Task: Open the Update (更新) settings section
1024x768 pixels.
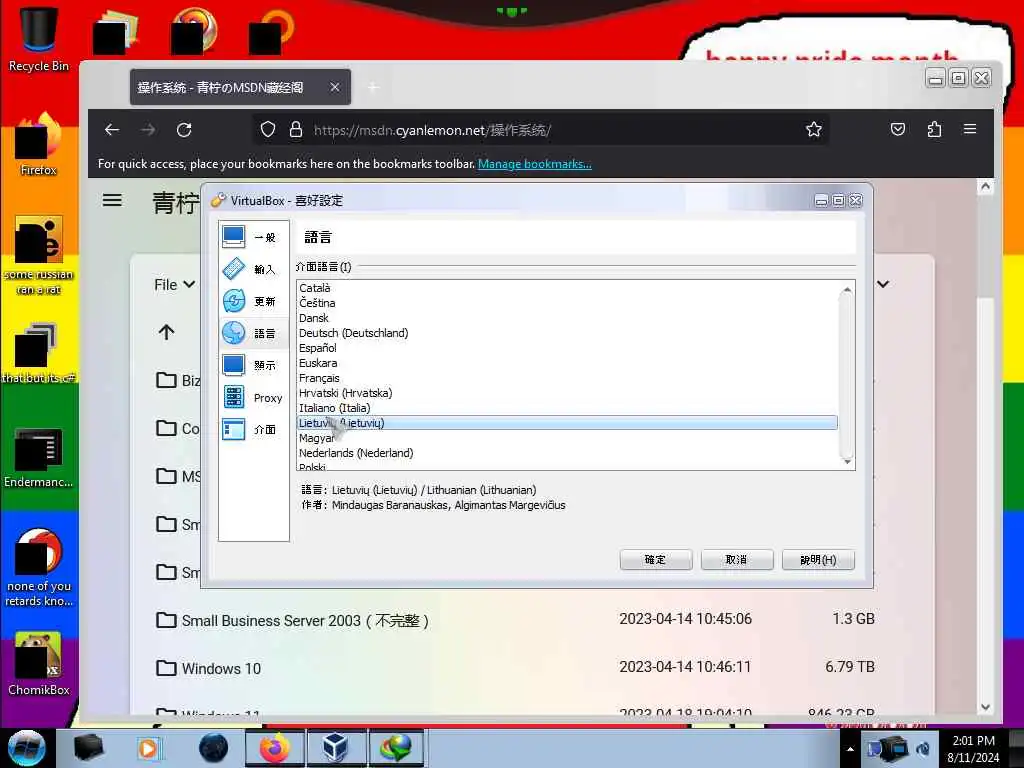Action: click(x=253, y=301)
